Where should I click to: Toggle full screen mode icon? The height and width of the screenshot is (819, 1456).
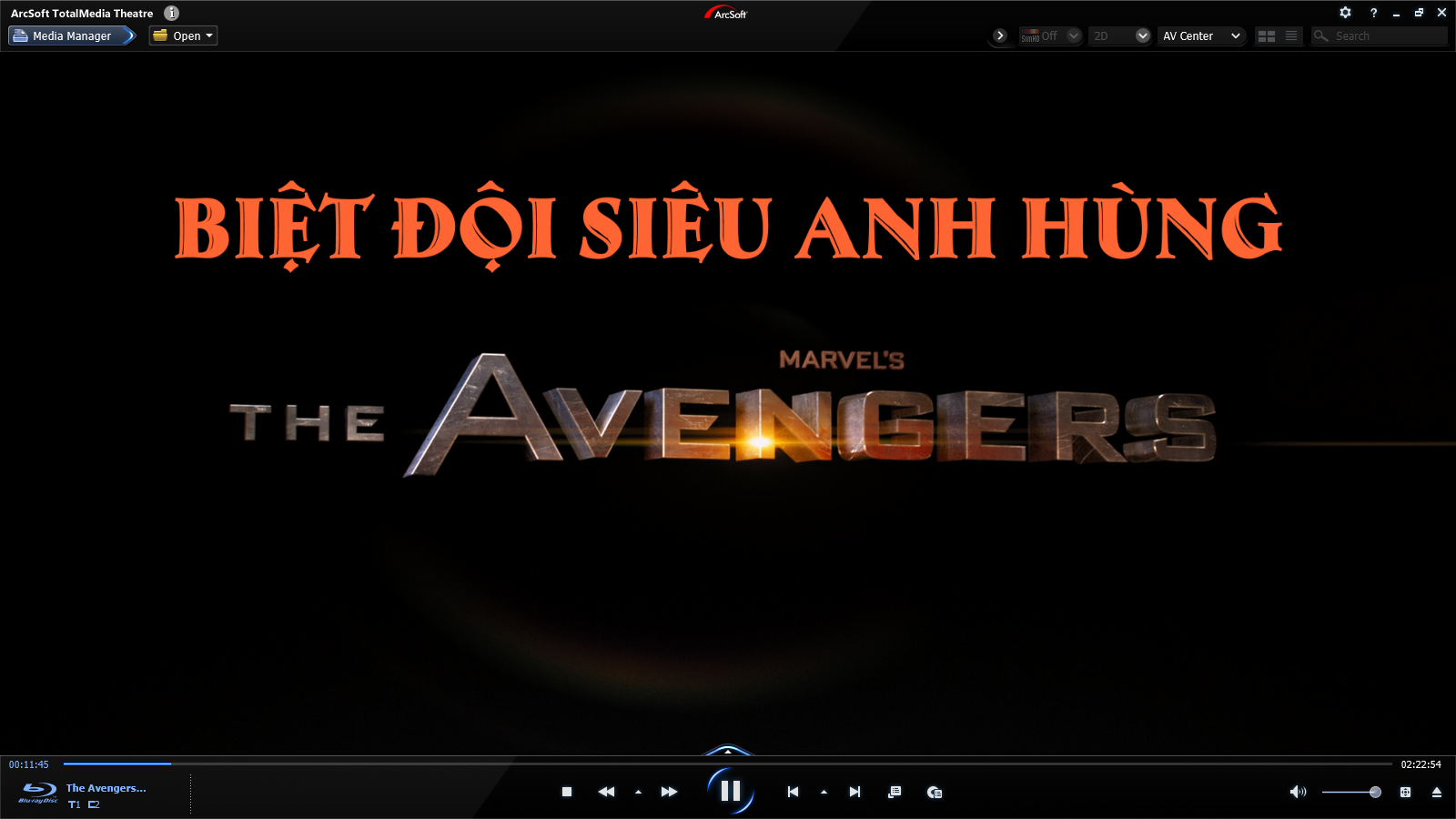click(1405, 792)
